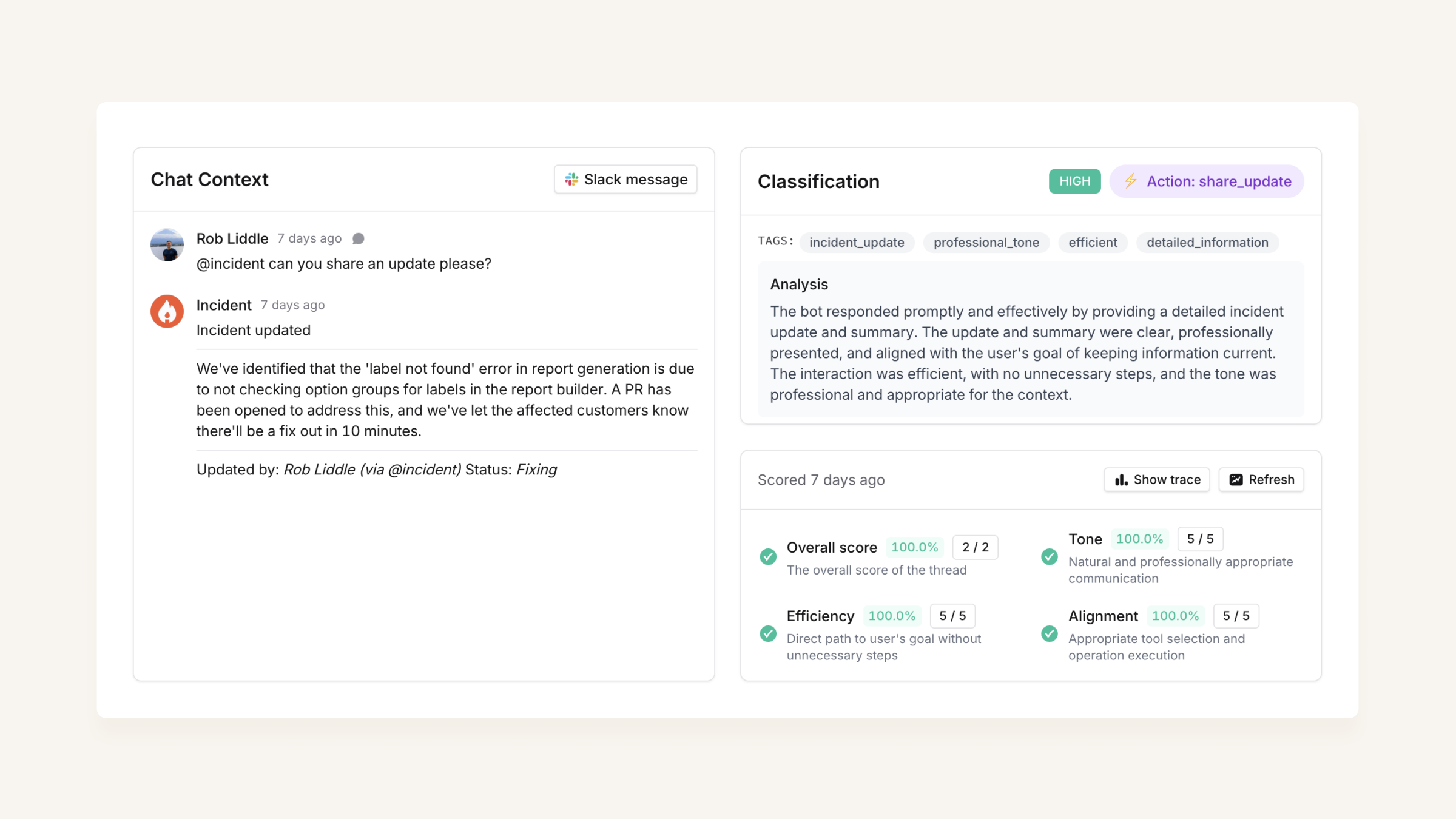Click the Refresh chart icon
Viewport: 1456px width, 819px height.
tap(1236, 480)
